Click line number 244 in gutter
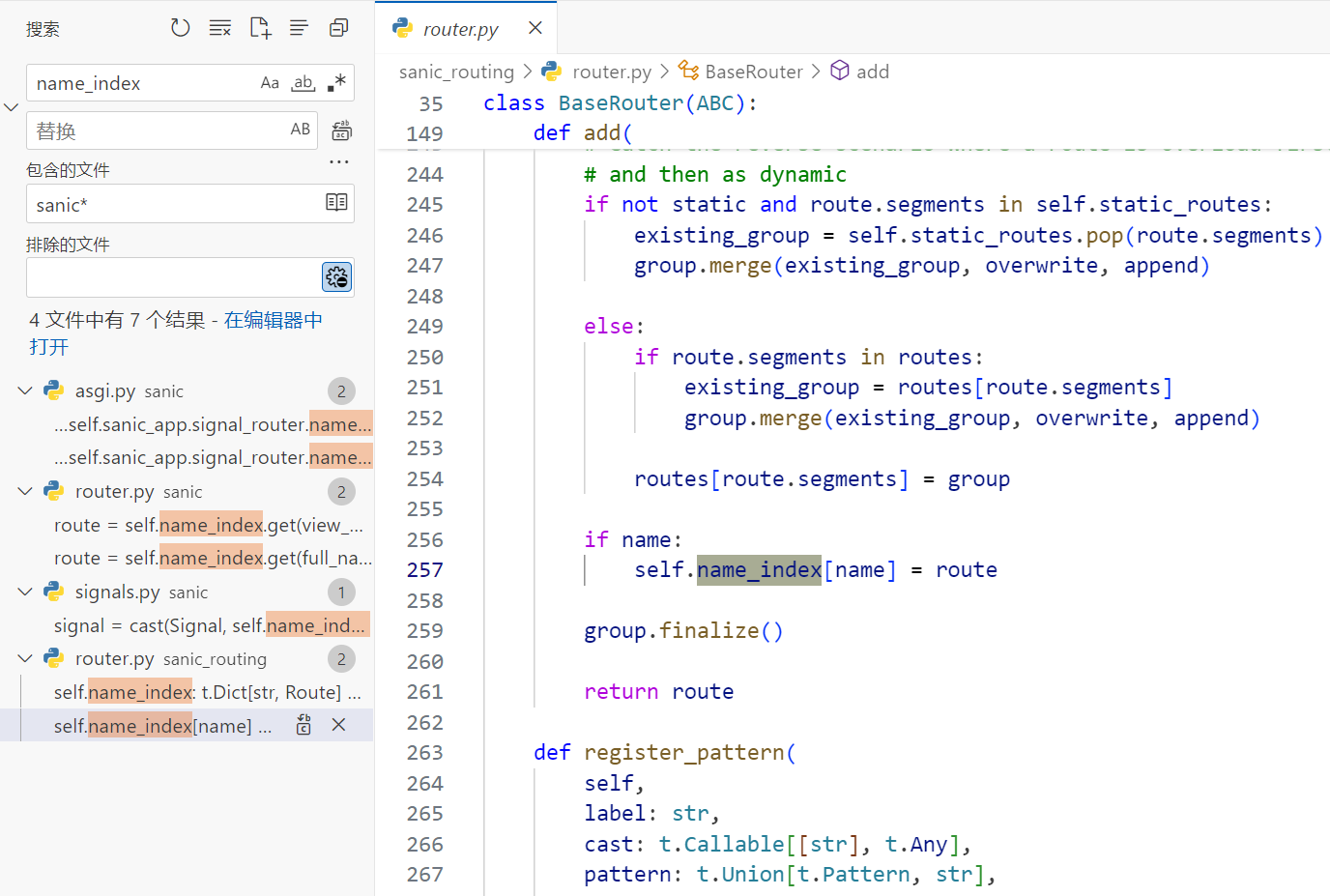 [425, 175]
